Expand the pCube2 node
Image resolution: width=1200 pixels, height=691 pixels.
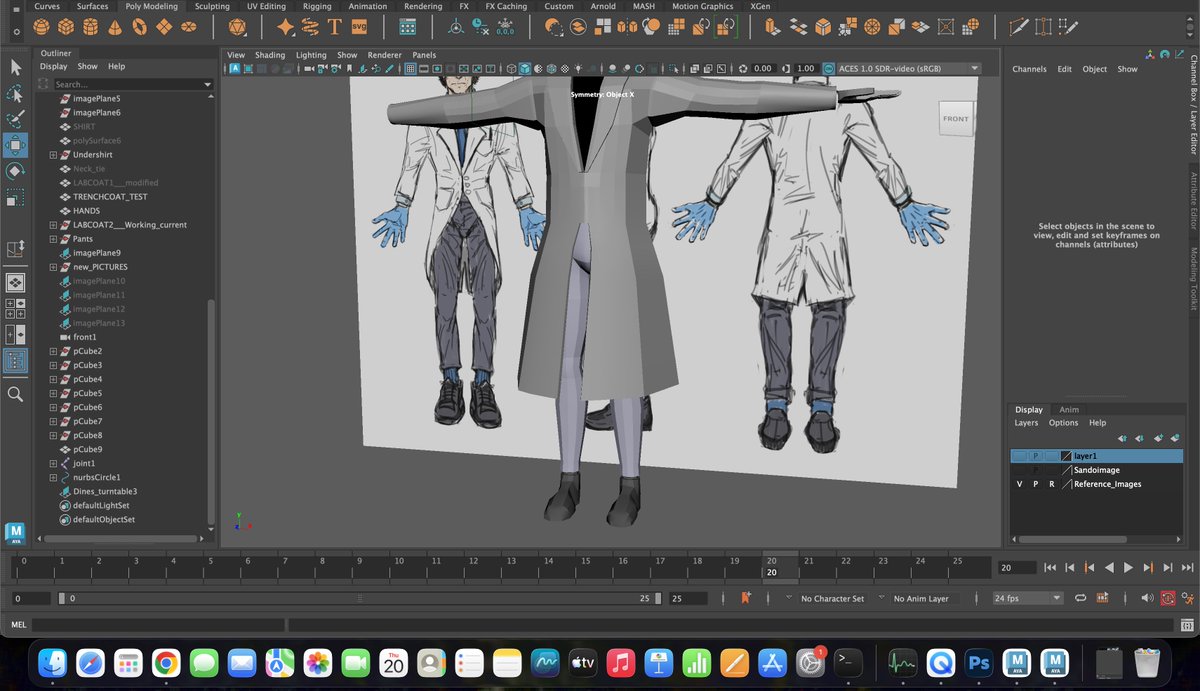pos(53,351)
